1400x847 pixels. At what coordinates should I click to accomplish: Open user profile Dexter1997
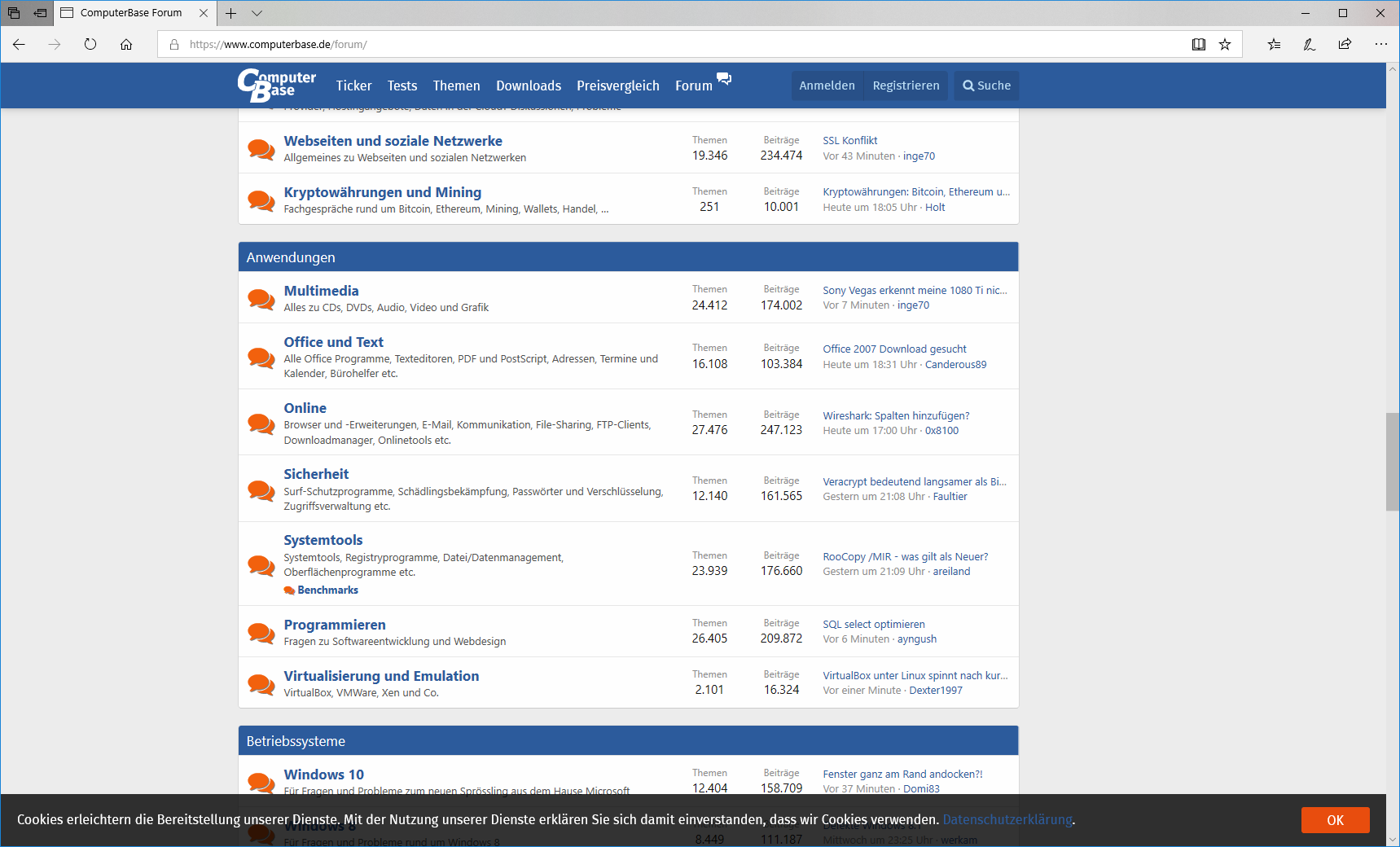tap(936, 691)
